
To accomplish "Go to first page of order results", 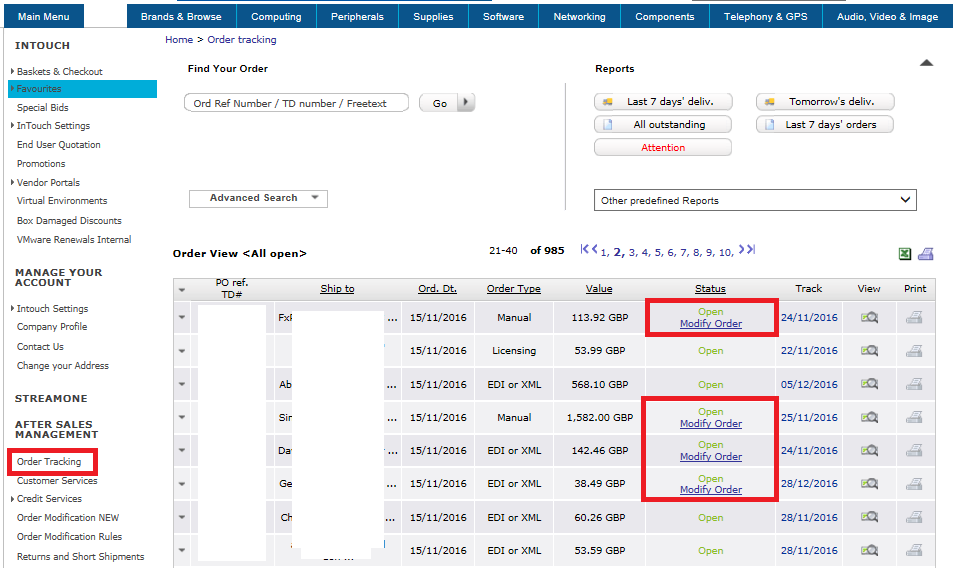I will [x=589, y=250].
